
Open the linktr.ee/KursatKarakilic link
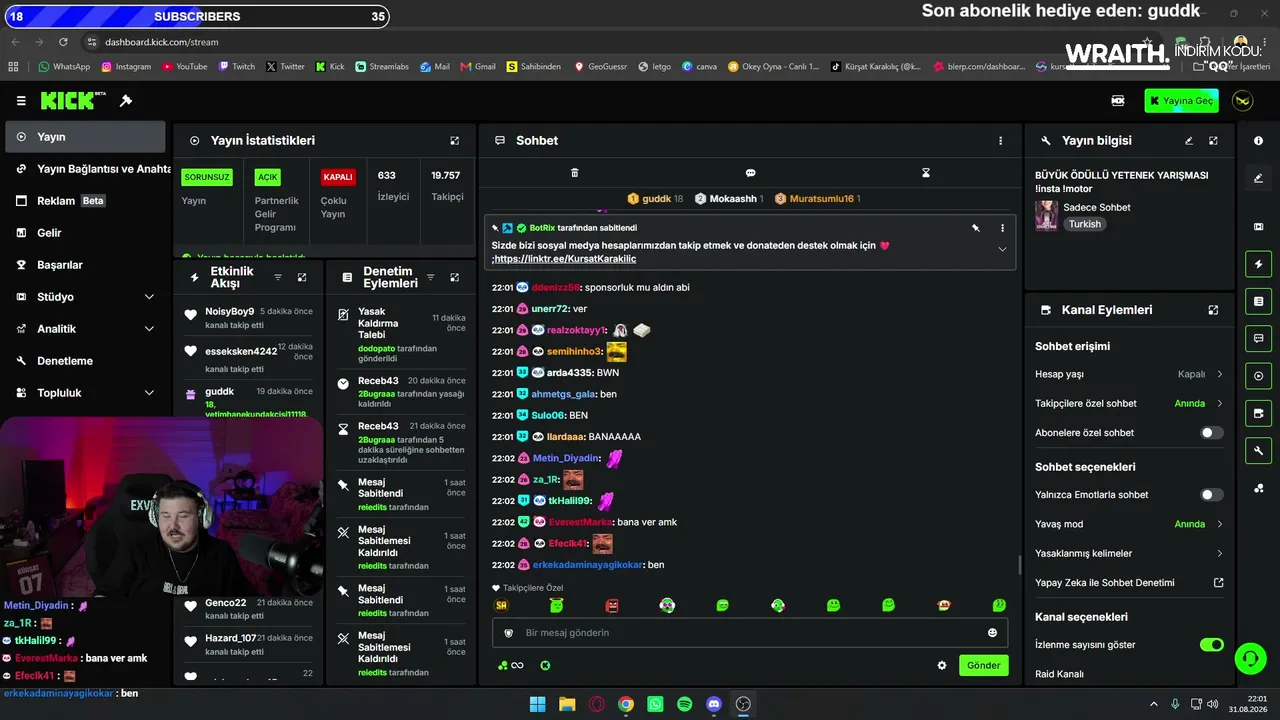pos(565,259)
